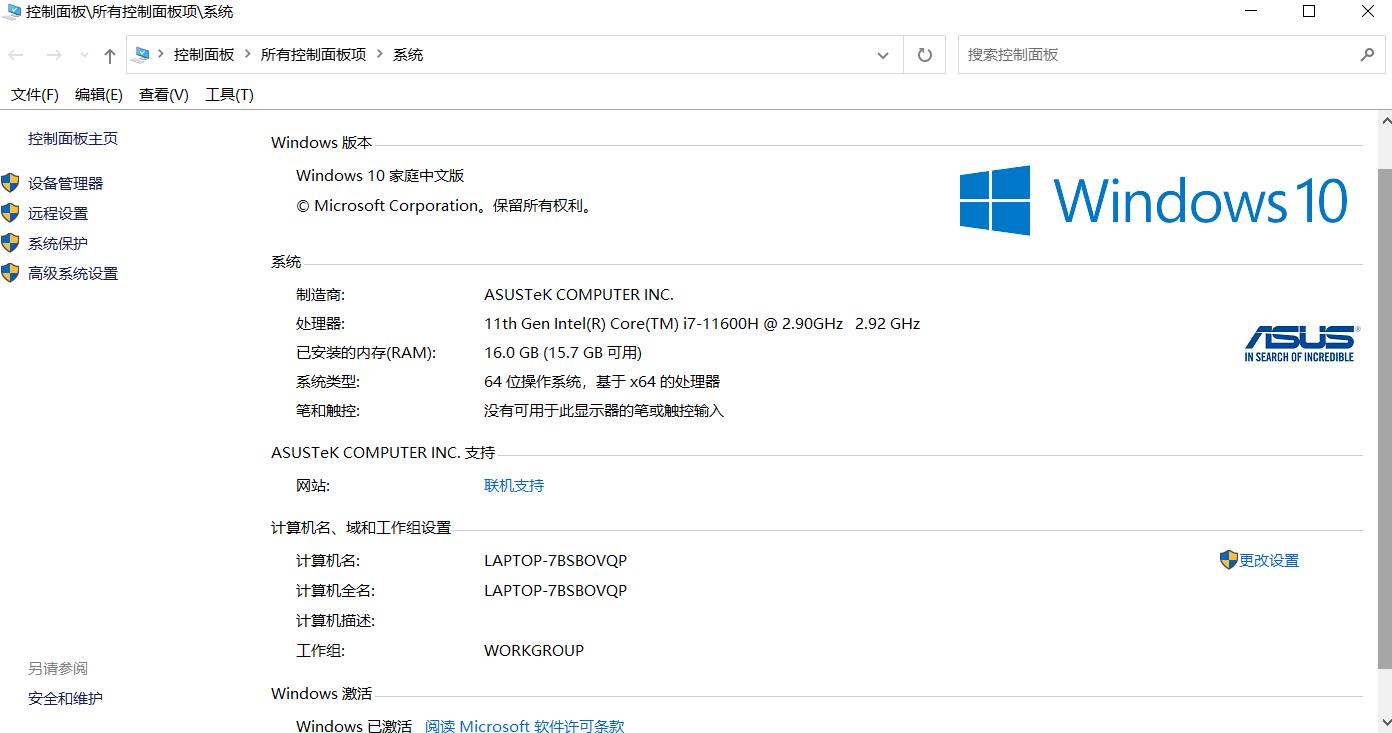Click shield icon beside 更改设置

[1229, 560]
